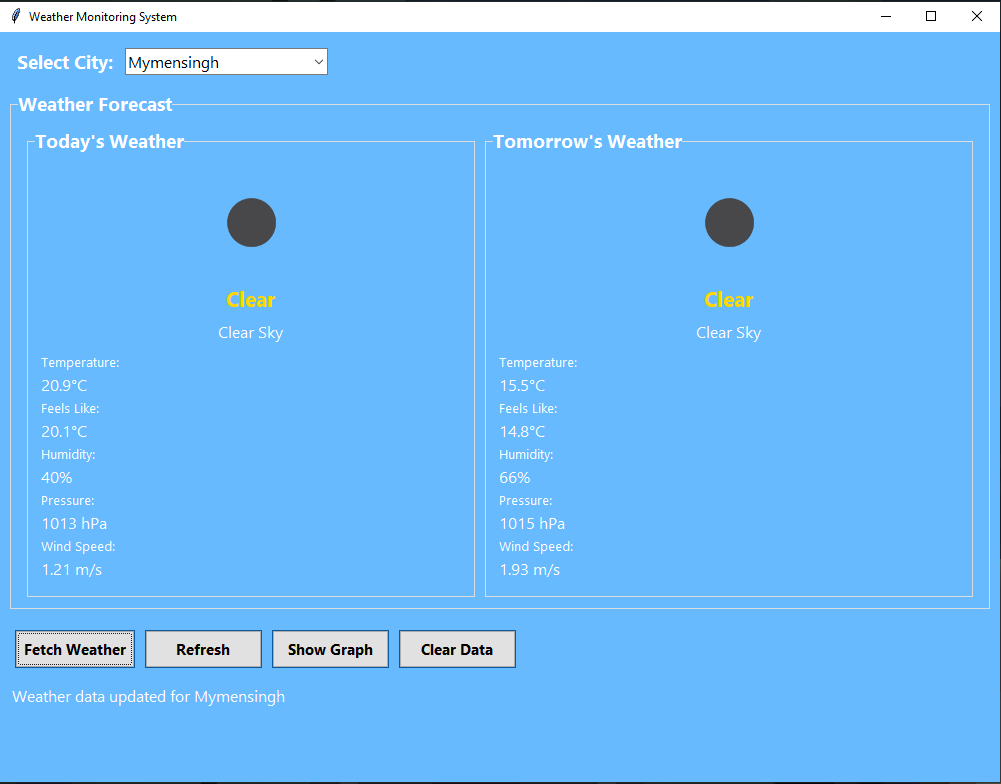The width and height of the screenshot is (1001, 784).
Task: Maximize the Weather Monitoring System window
Action: (931, 16)
